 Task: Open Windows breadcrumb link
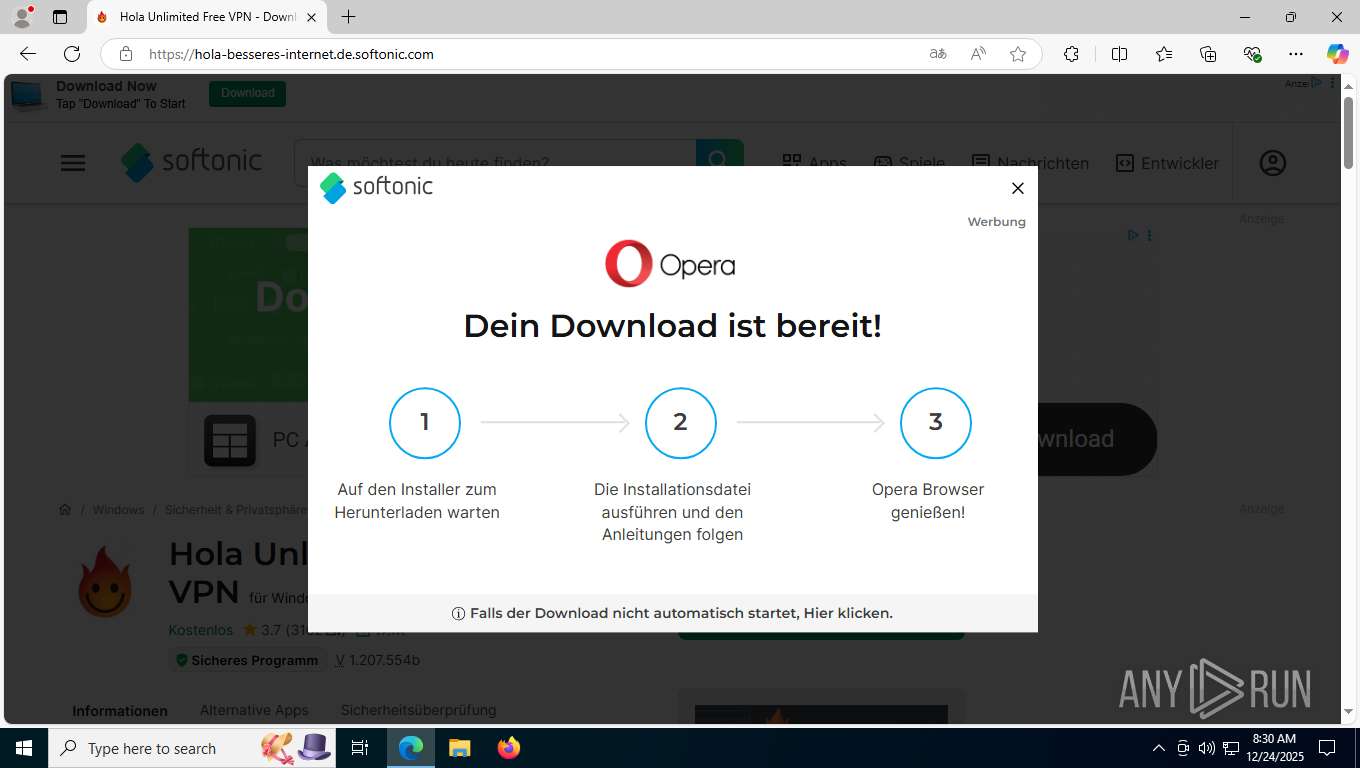pos(118,510)
